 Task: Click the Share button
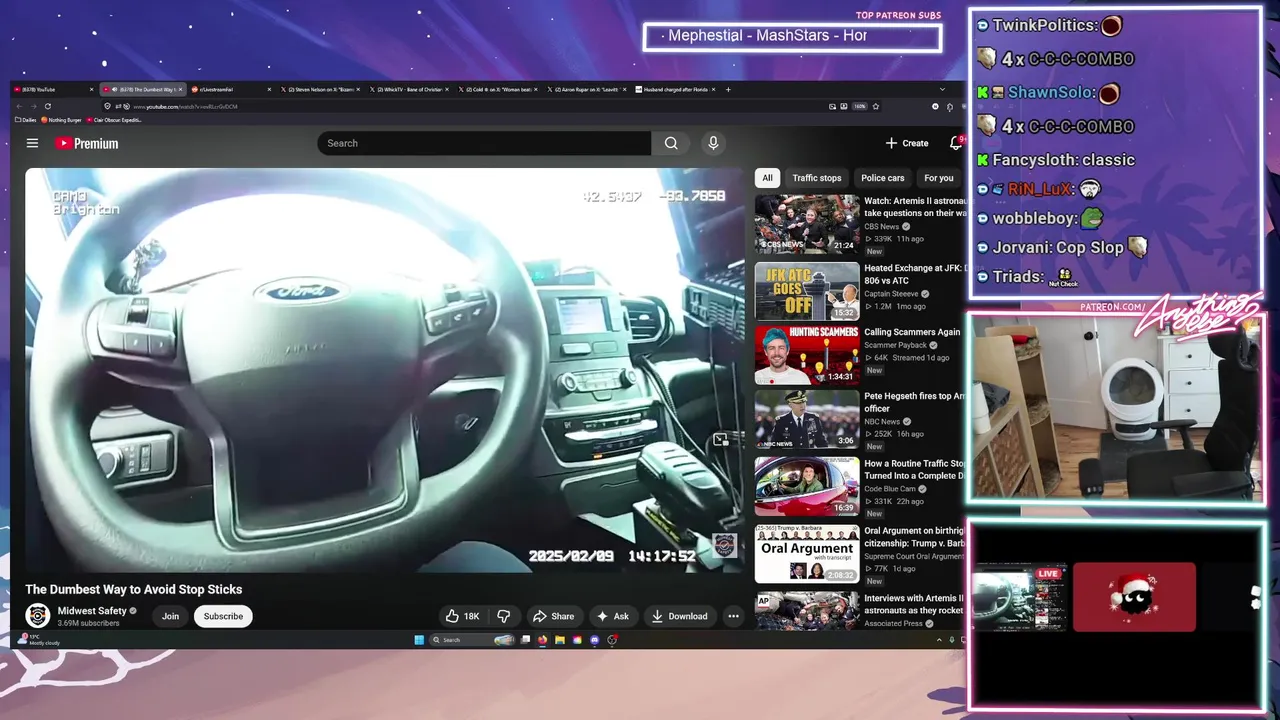pyautogui.click(x=553, y=616)
